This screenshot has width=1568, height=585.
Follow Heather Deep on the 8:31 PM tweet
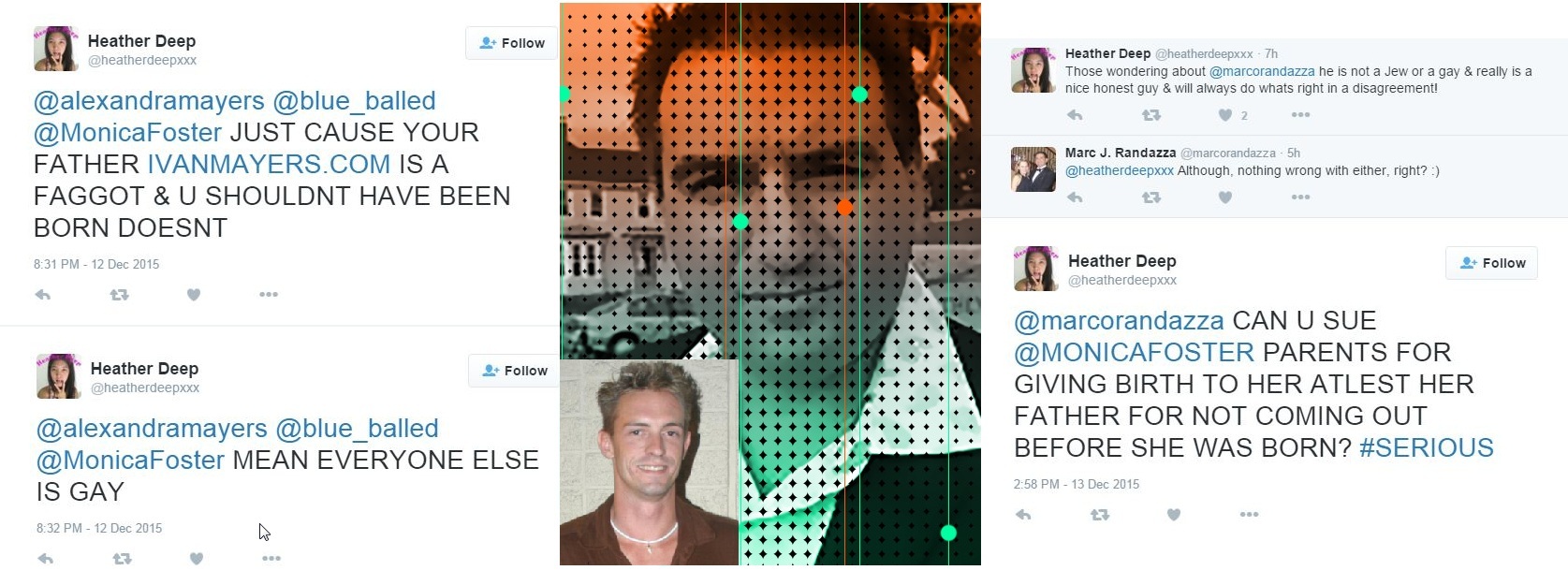(512, 43)
